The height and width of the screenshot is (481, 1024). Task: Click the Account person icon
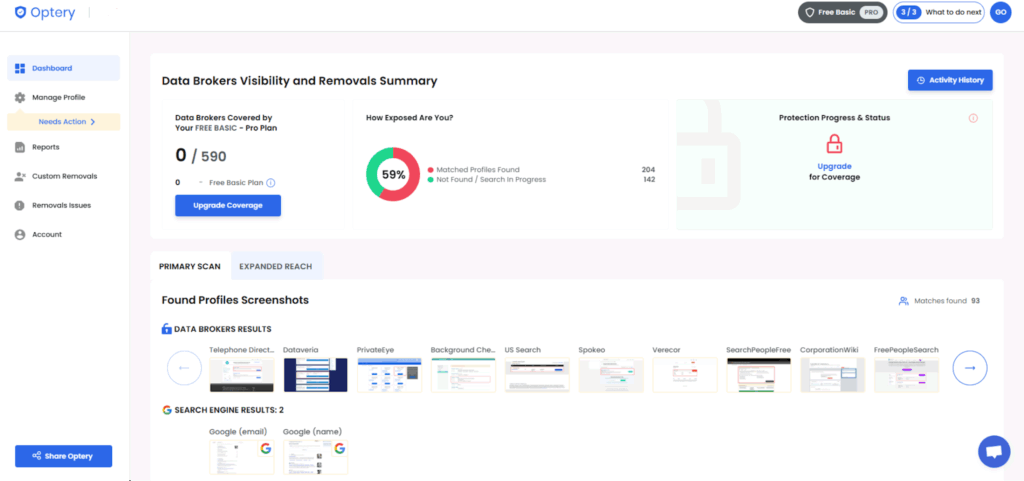coord(20,234)
